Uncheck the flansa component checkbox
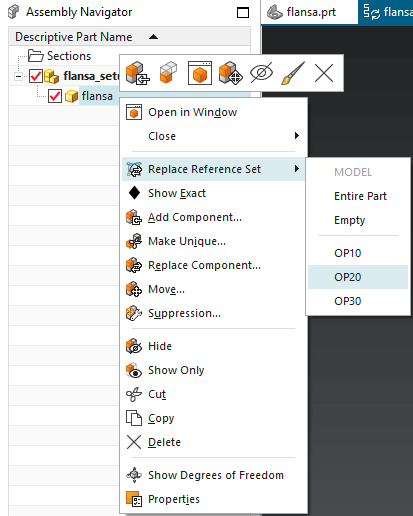 pos(55,96)
